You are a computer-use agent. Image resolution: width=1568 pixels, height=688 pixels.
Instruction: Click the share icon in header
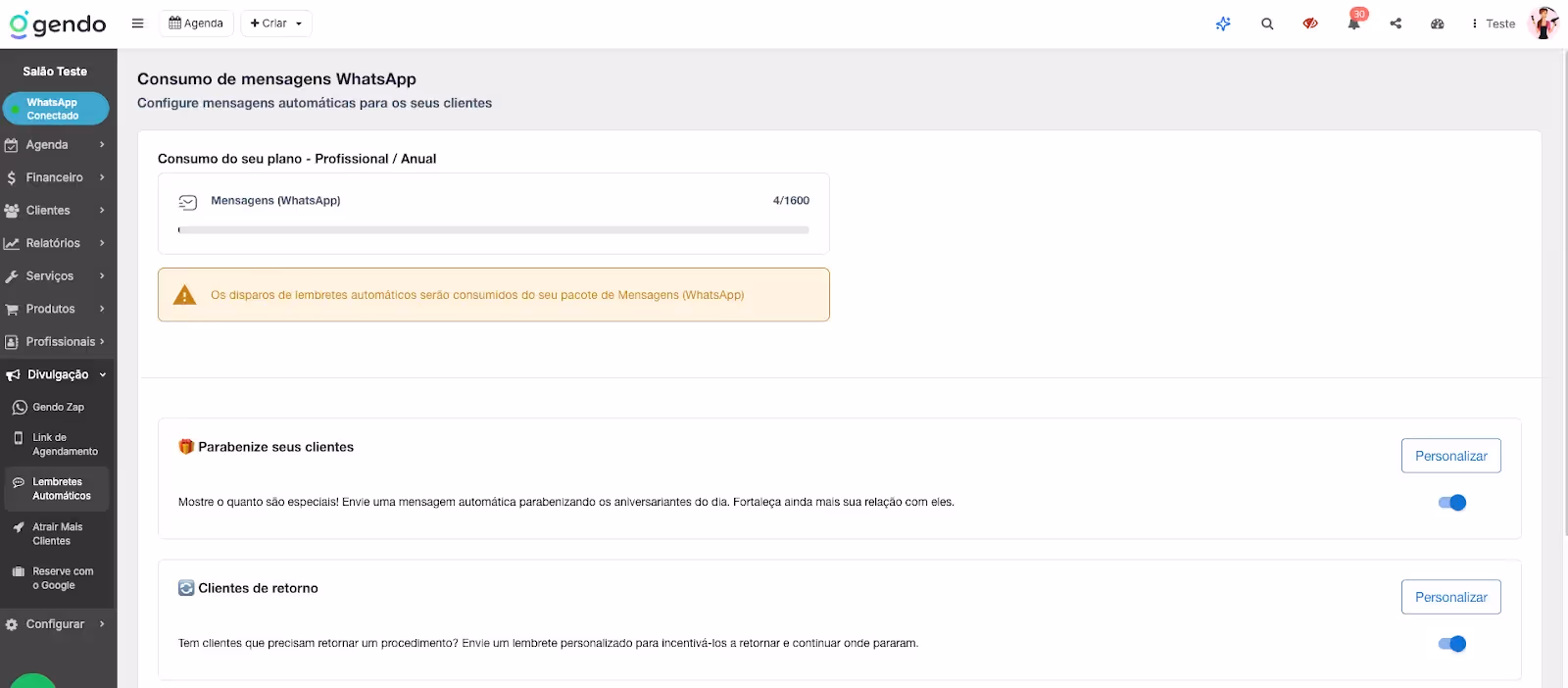pos(1396,24)
